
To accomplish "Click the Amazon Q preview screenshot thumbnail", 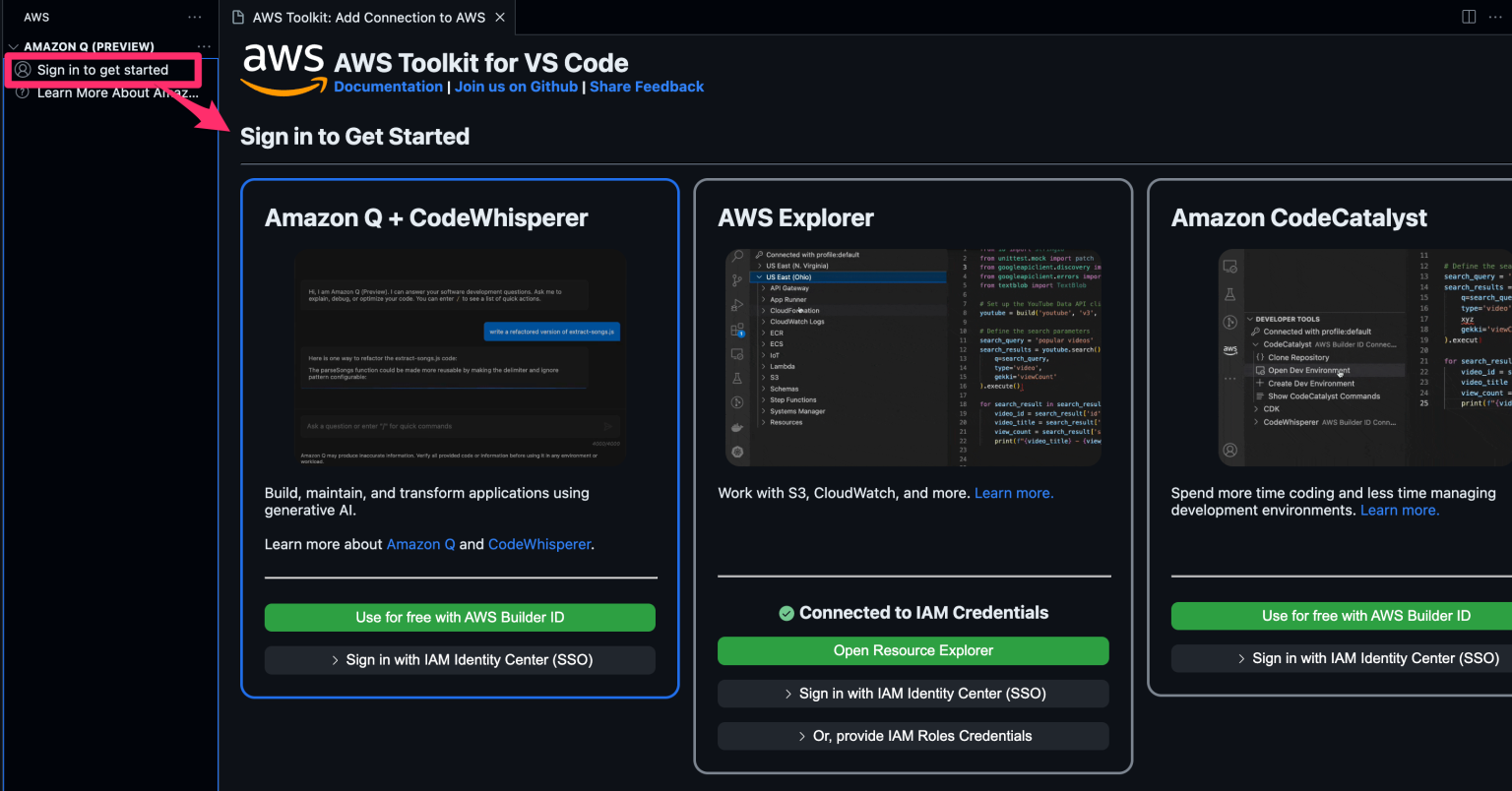I will 460,354.
